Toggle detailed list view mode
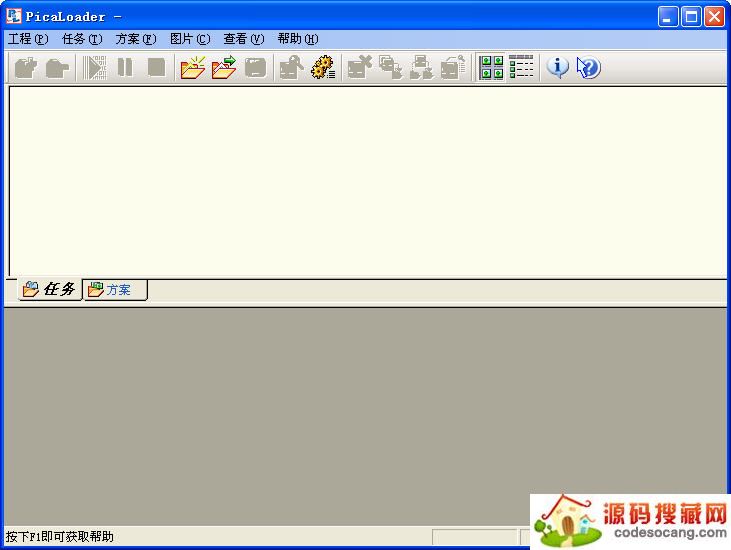731x550 pixels. click(x=521, y=68)
